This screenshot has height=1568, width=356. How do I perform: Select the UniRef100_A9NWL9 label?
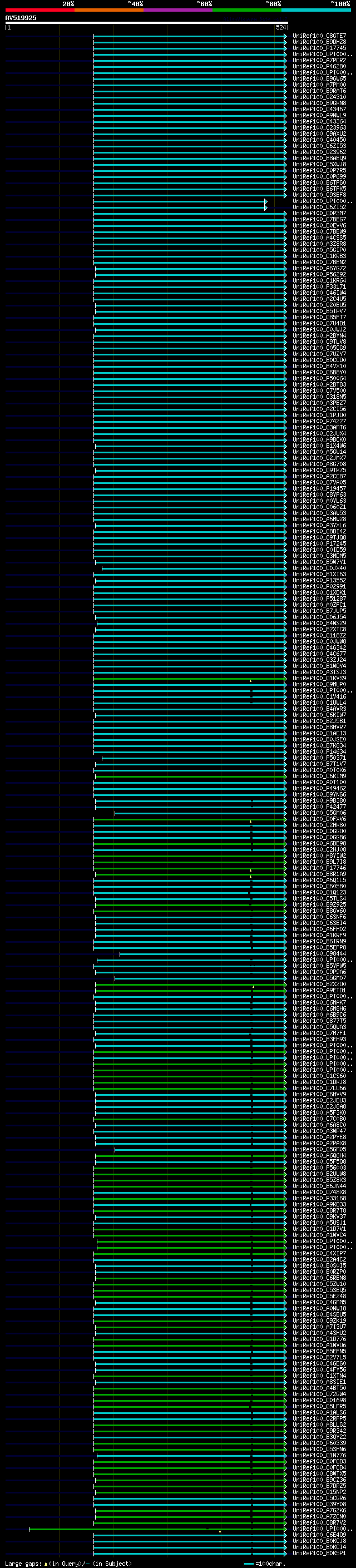pyautogui.click(x=319, y=115)
